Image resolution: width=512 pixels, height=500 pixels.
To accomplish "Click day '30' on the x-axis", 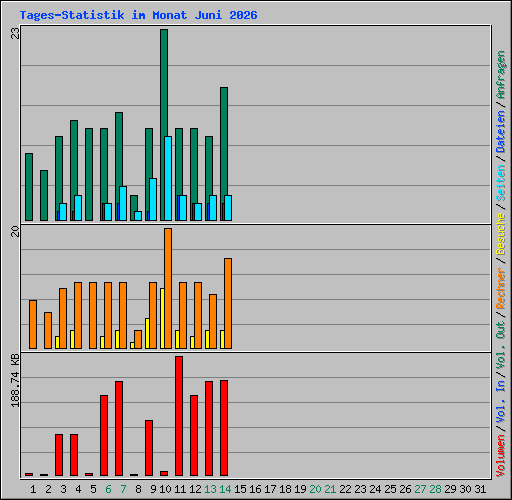I will pyautogui.click(x=465, y=489).
